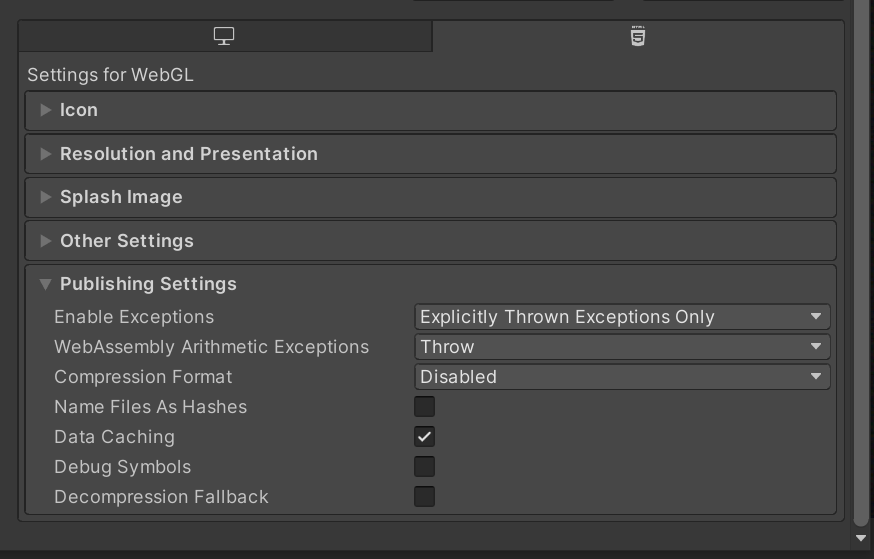Click the scroll down arrow of scrollbar

tap(861, 538)
